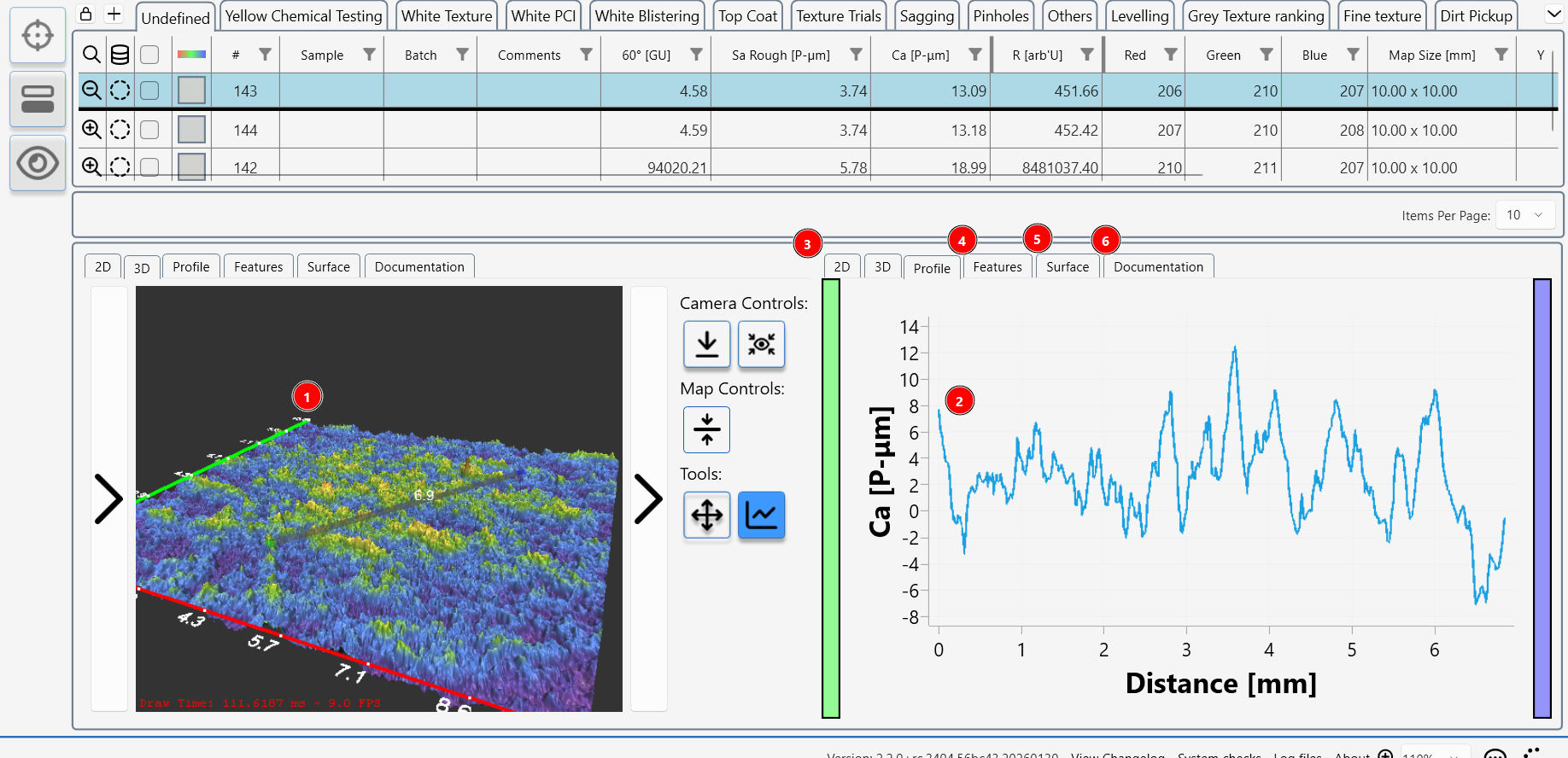The image size is (1568, 758).
Task: Click the color swatch for row 144
Action: tap(191, 130)
